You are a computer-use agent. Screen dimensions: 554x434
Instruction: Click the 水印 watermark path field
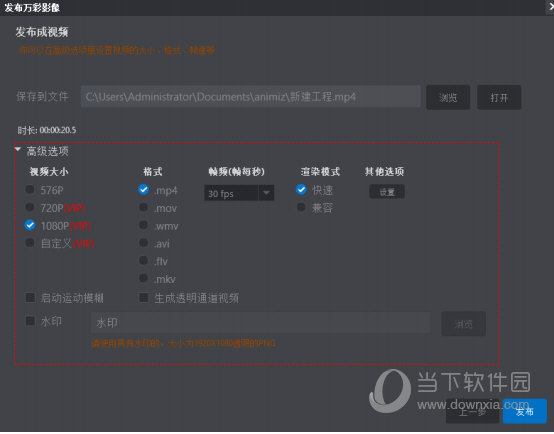pos(261,323)
